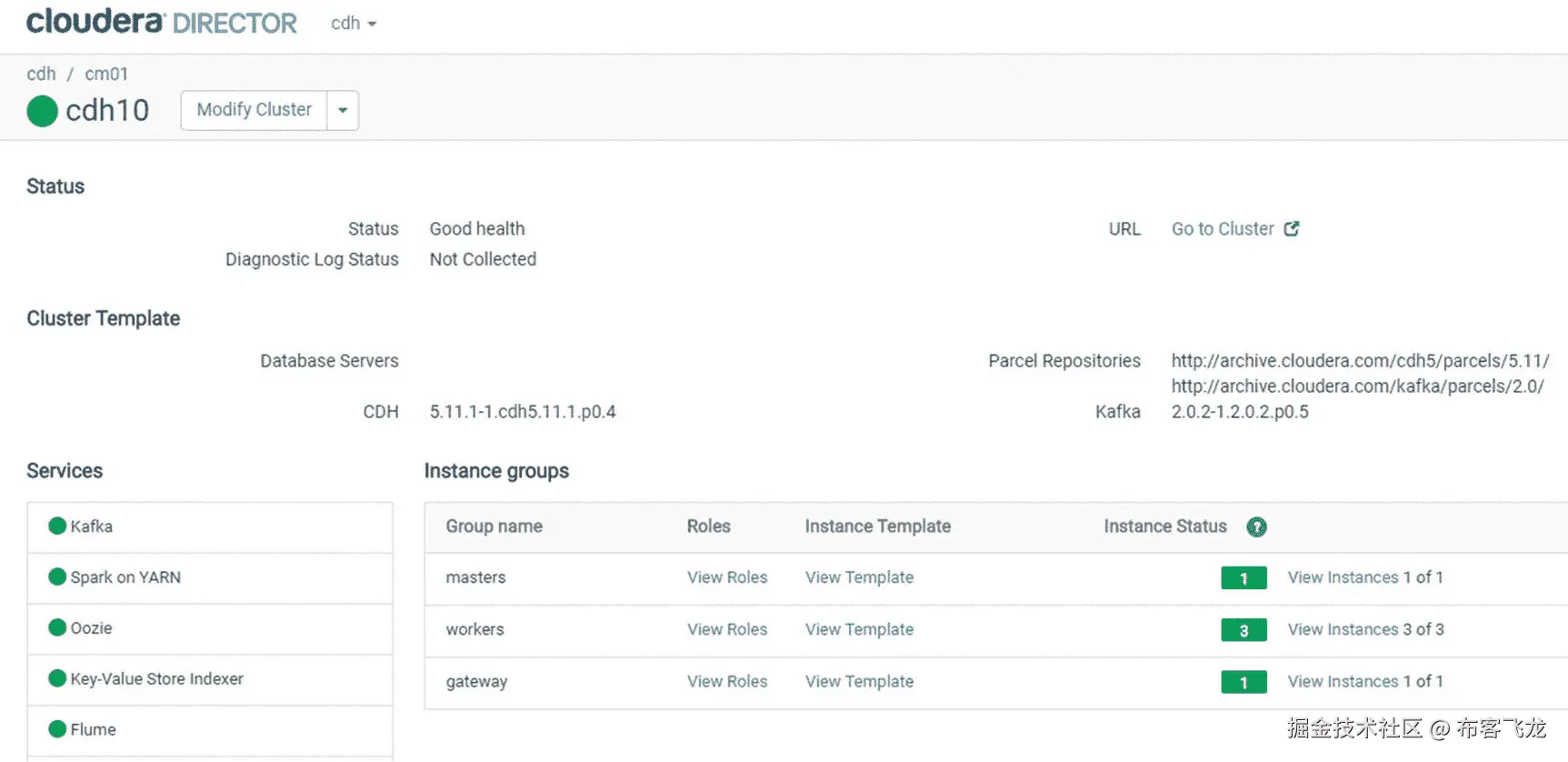Open View Instances for gateway group
The height and width of the screenshot is (762, 1568).
(x=1343, y=681)
